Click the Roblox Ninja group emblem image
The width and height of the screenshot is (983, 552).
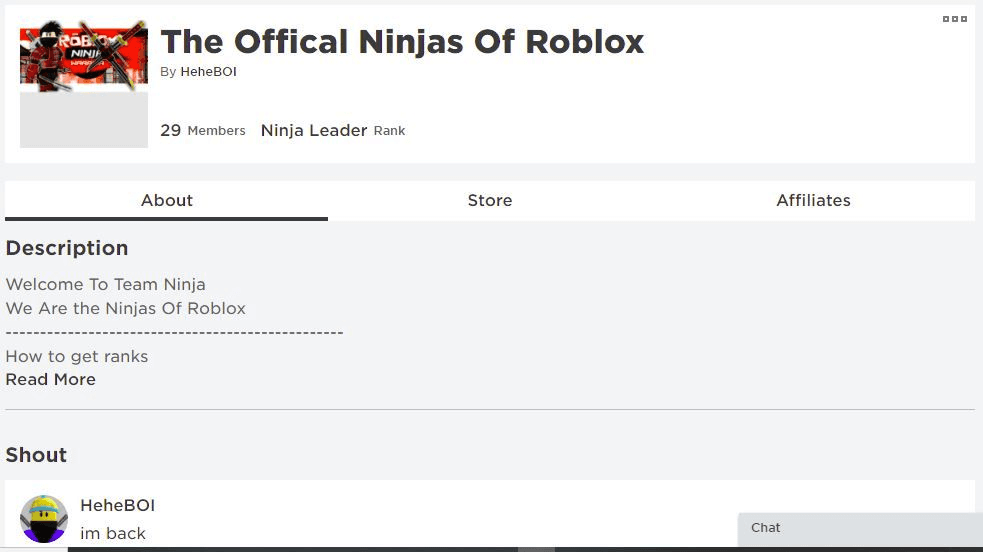[84, 56]
